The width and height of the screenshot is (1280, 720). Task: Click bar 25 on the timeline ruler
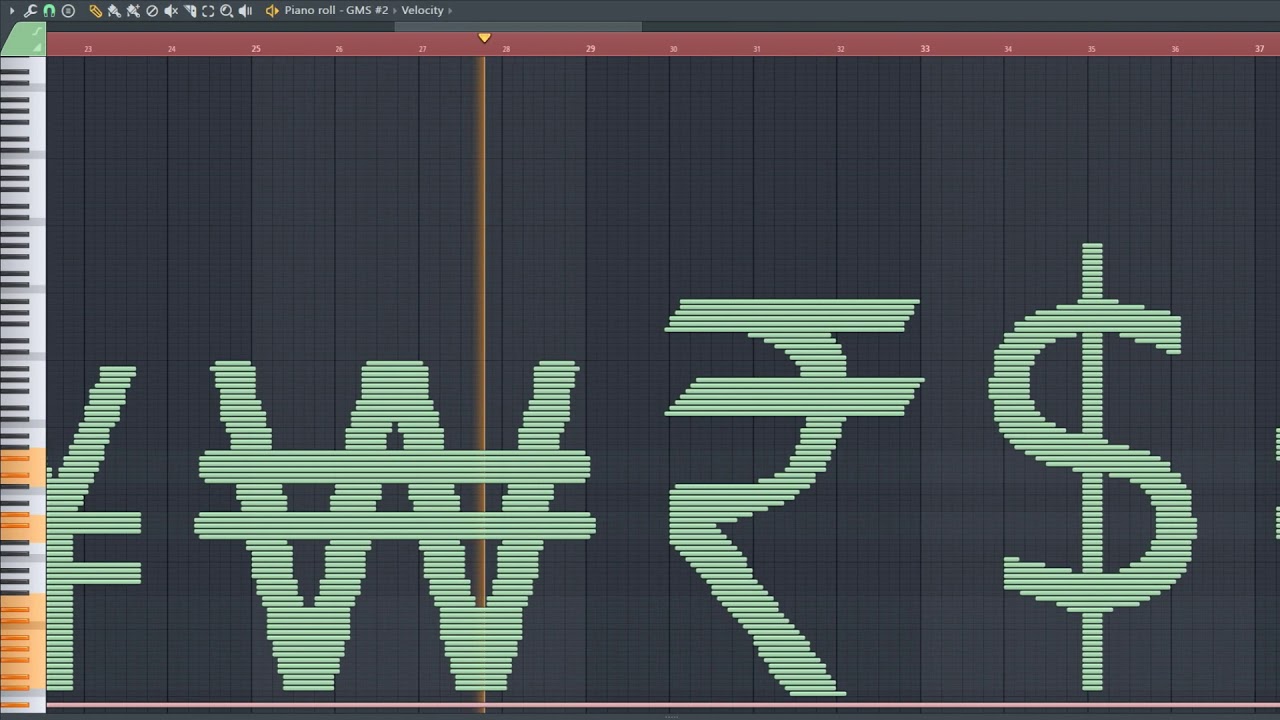[256, 48]
